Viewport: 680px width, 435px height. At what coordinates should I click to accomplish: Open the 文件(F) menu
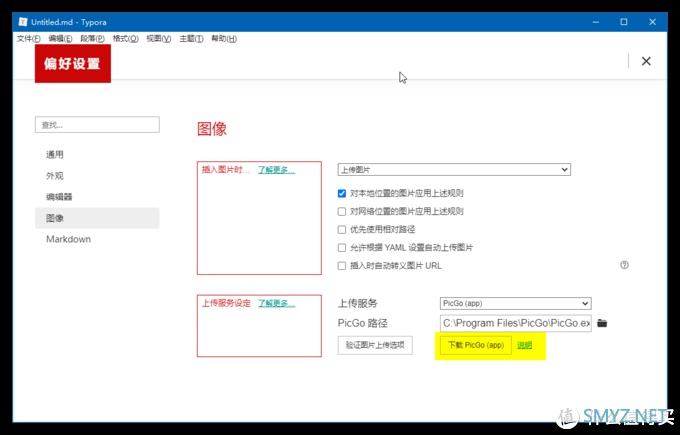pos(29,39)
